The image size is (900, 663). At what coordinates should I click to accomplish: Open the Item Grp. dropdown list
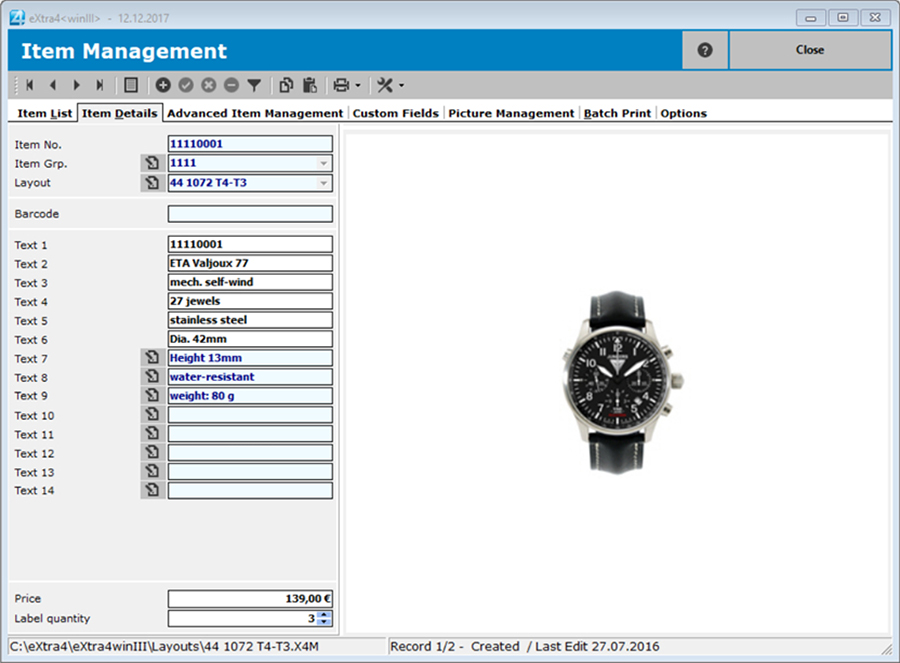(323, 163)
